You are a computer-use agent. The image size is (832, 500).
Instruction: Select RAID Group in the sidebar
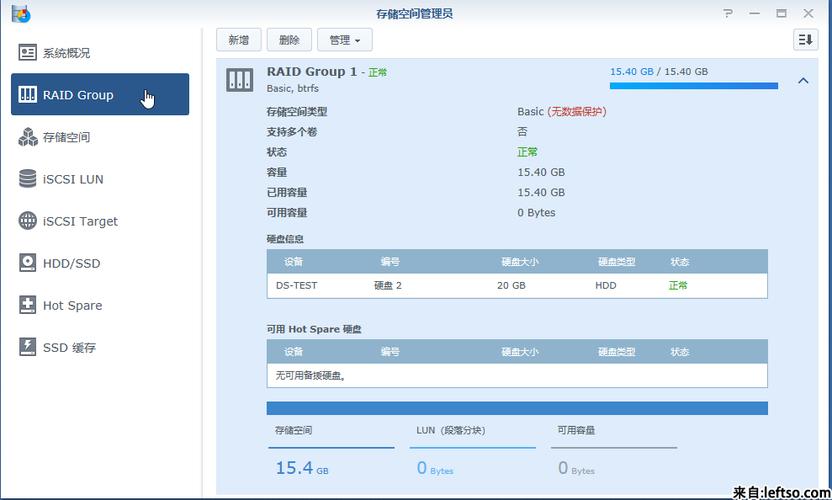100,94
